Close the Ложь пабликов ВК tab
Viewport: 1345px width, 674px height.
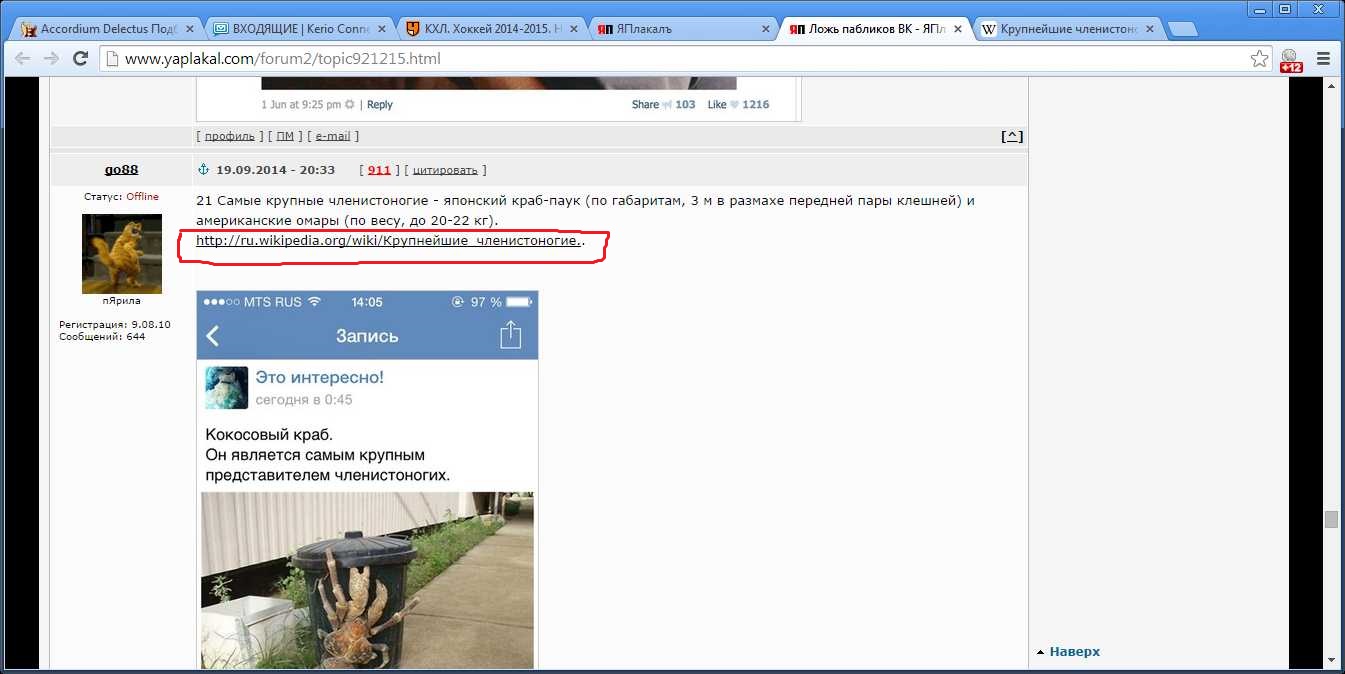(x=957, y=30)
